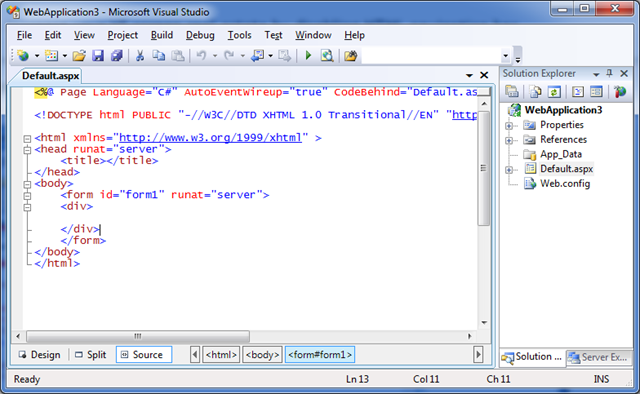Select the <form#form1> tag navigator button
Viewport: 640px width, 394px height.
[x=320, y=354]
